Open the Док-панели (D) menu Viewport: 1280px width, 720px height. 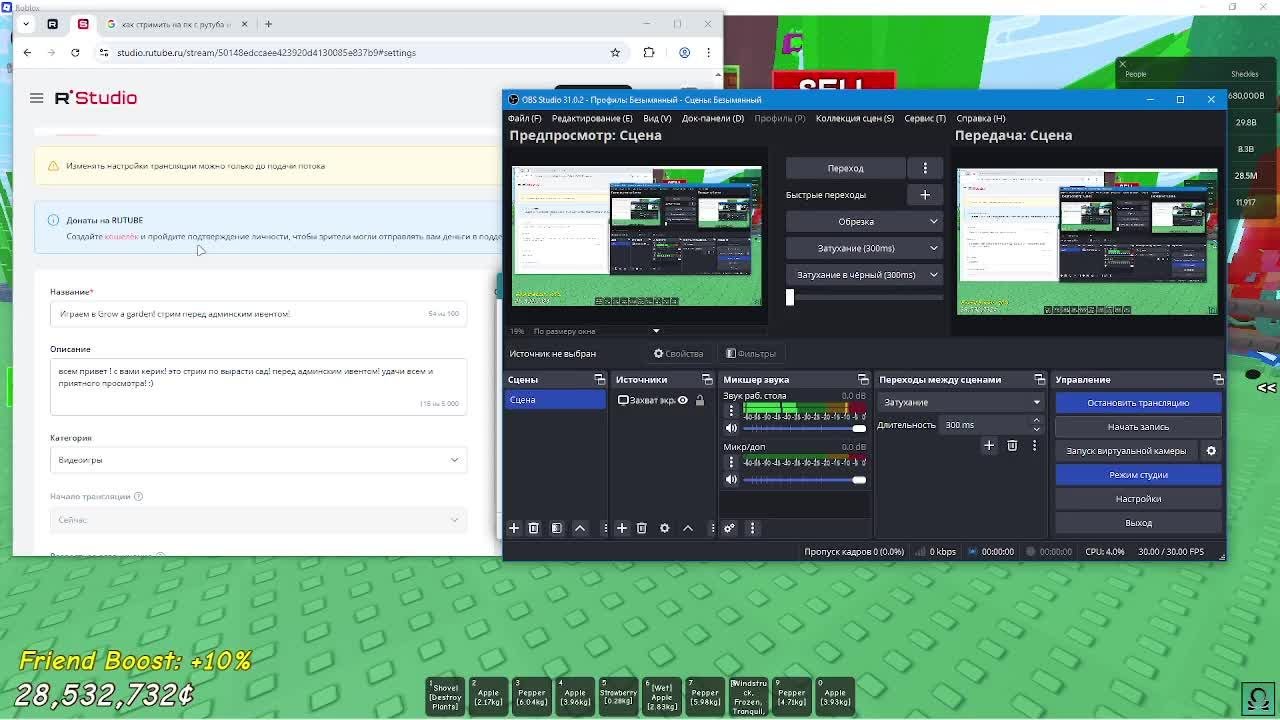[x=713, y=118]
